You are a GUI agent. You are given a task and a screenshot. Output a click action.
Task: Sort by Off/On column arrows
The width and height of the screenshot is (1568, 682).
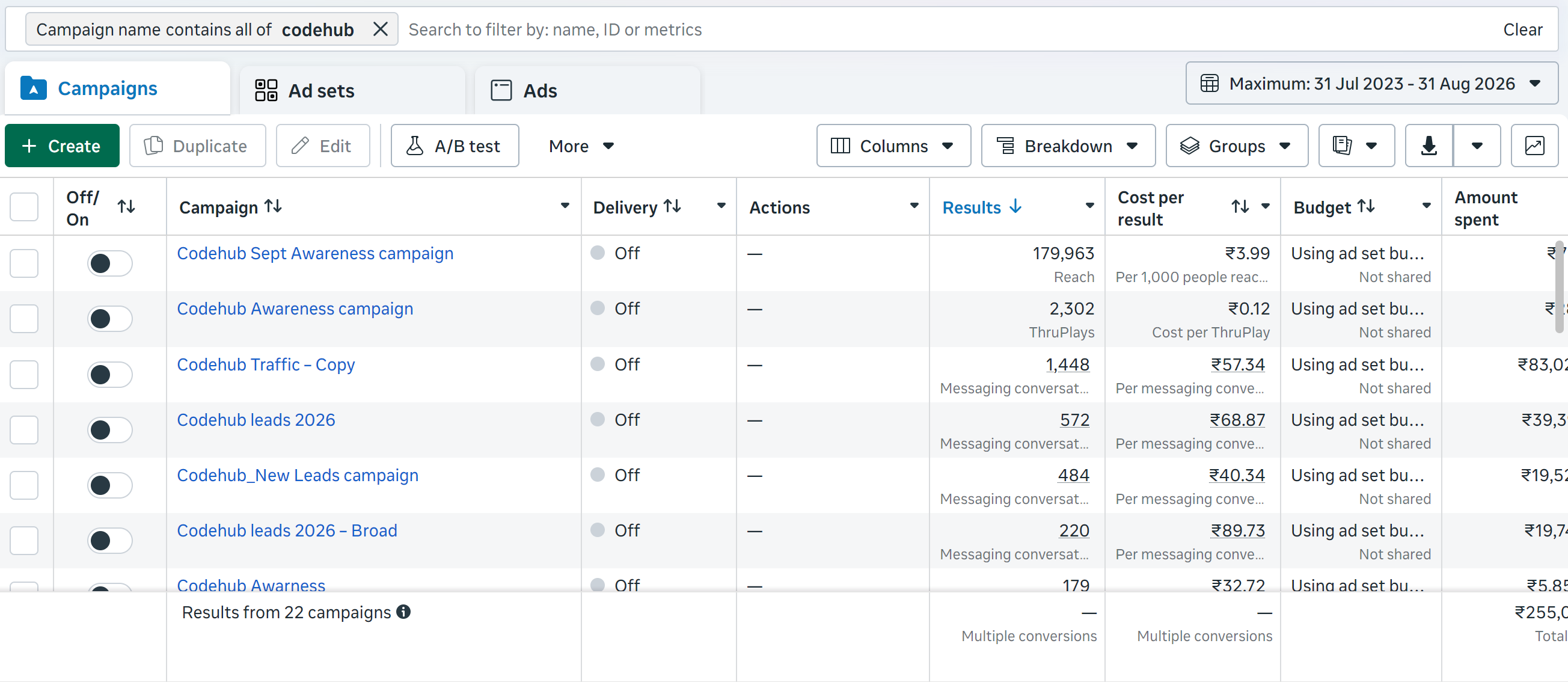(x=126, y=207)
